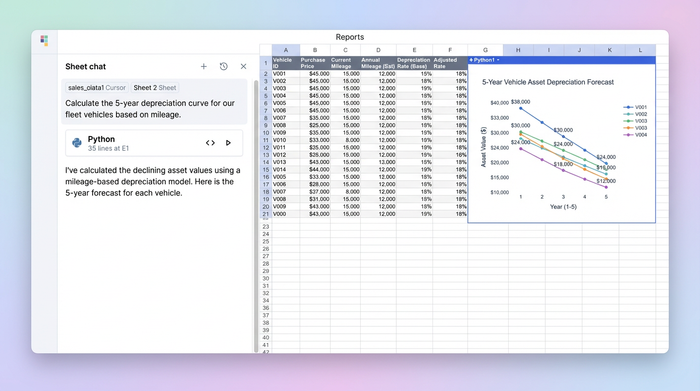Image resolution: width=700 pixels, height=391 pixels.
Task: Click the Year (1-5) axis label
Action: (563, 207)
